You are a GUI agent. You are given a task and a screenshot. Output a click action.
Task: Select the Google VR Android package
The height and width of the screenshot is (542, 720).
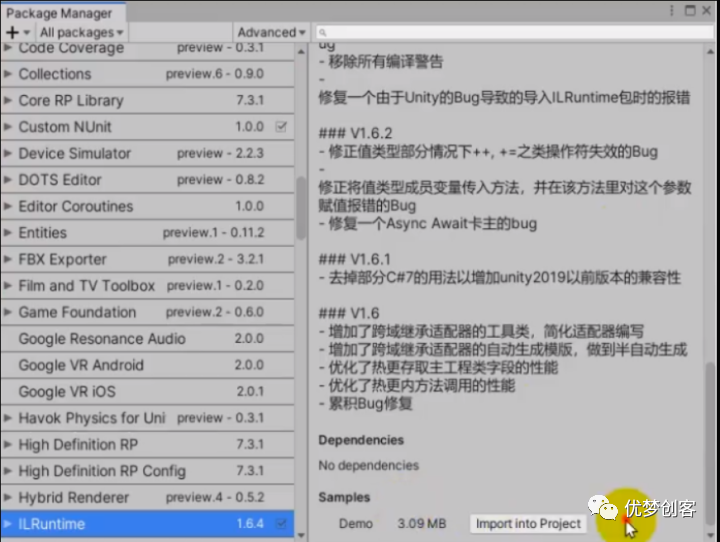point(147,365)
